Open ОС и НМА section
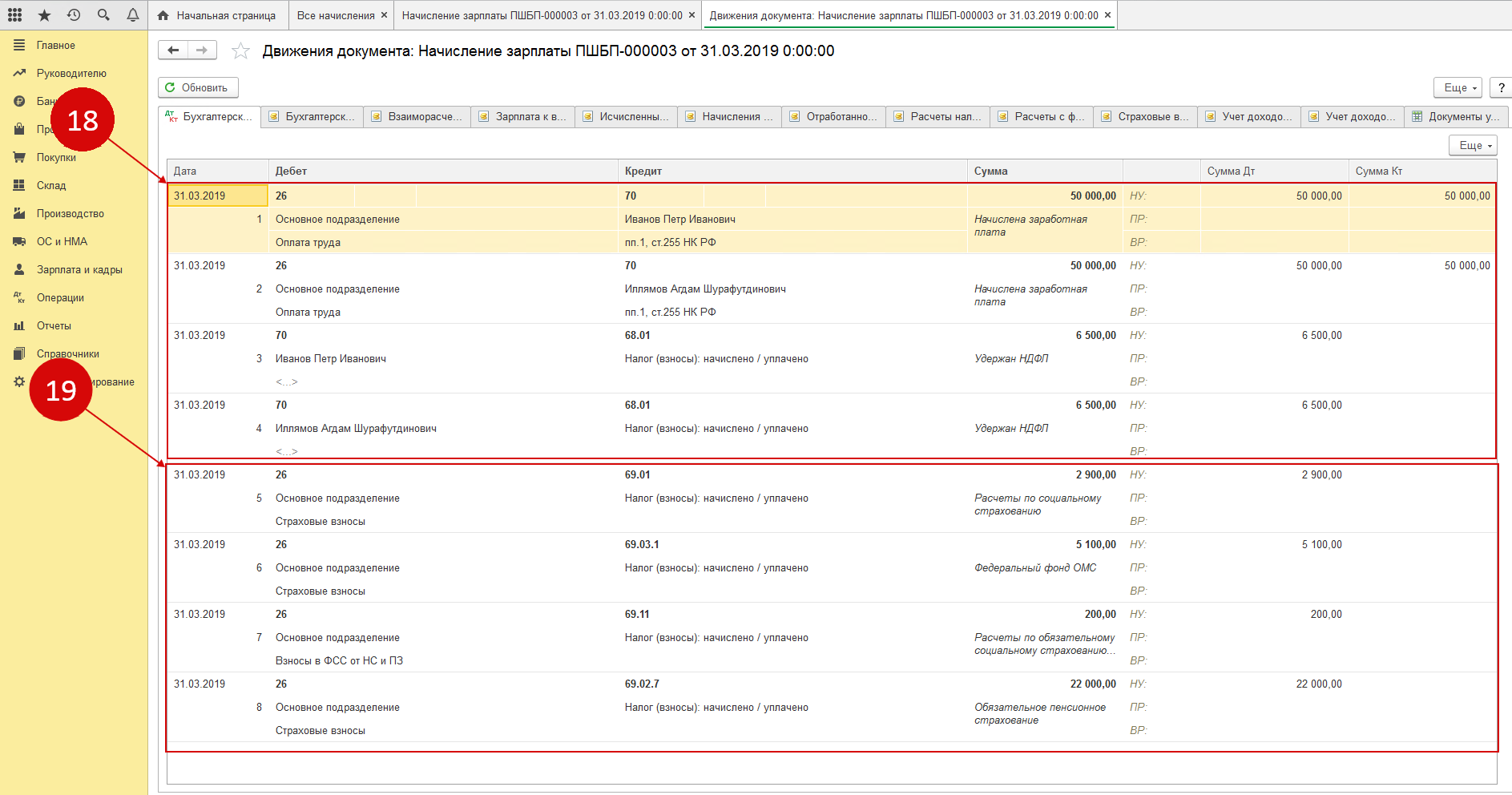Image resolution: width=1512 pixels, height=795 pixels. 62,242
